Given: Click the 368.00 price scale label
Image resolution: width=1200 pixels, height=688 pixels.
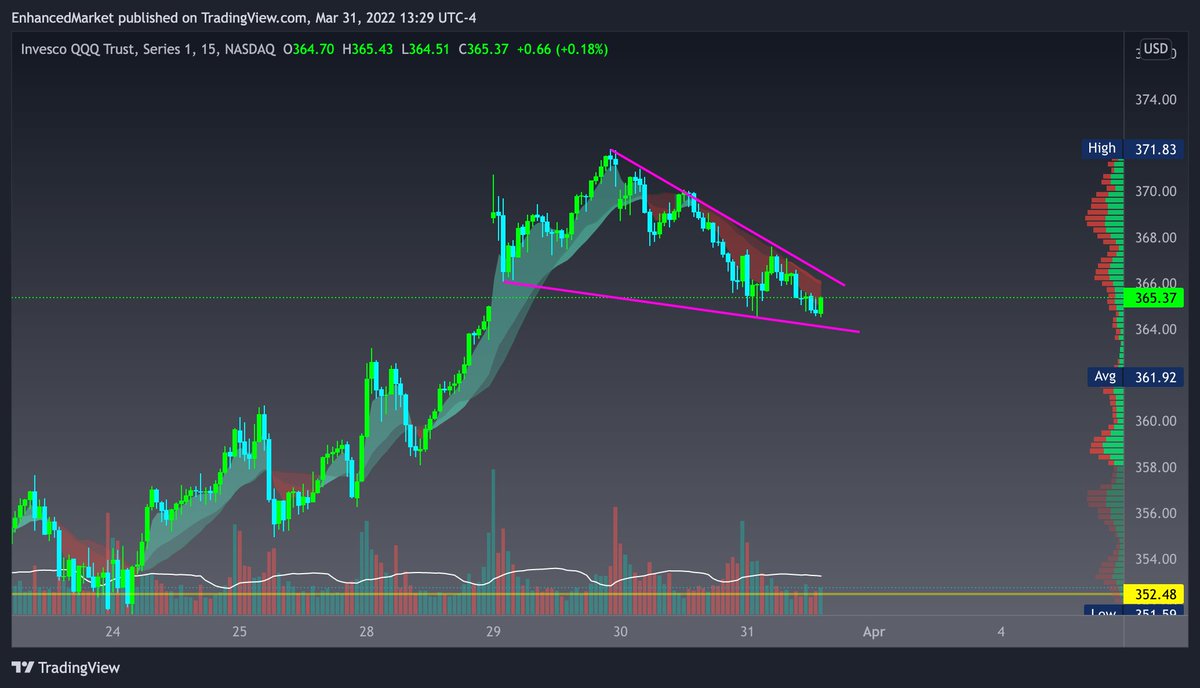Looking at the screenshot, I should tap(1154, 238).
